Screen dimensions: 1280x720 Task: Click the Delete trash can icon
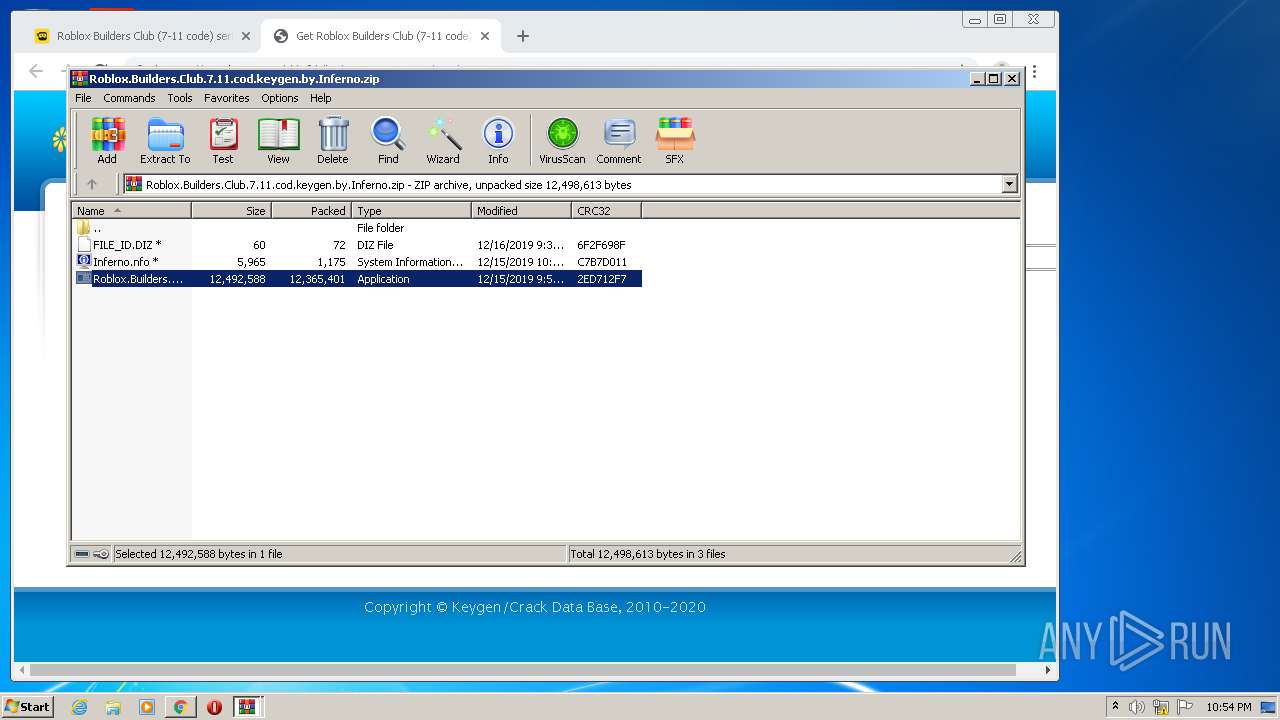coord(333,141)
